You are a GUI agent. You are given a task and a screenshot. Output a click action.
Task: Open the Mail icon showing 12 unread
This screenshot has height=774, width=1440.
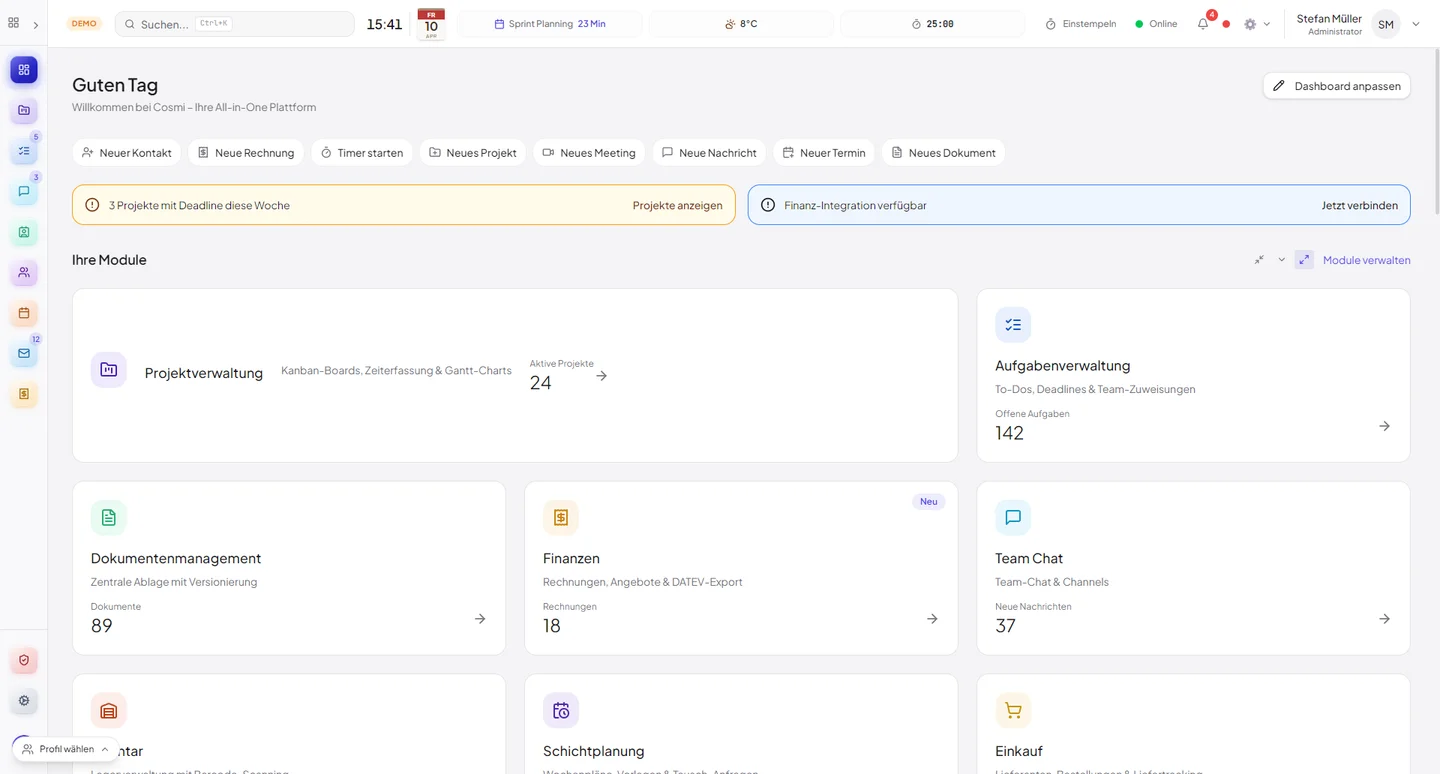(x=24, y=353)
